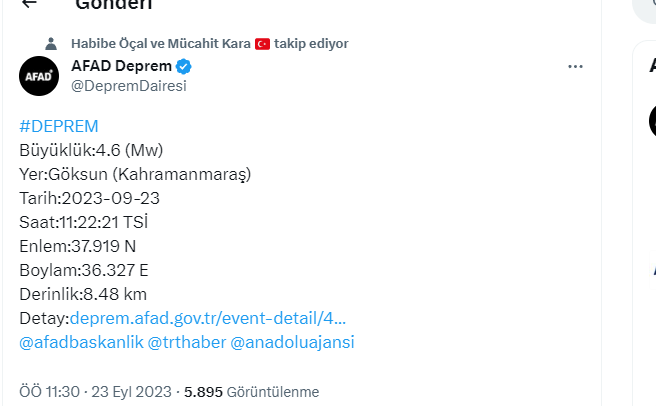Open the three-dot more options menu
This screenshot has width=656, height=406.
(x=575, y=67)
